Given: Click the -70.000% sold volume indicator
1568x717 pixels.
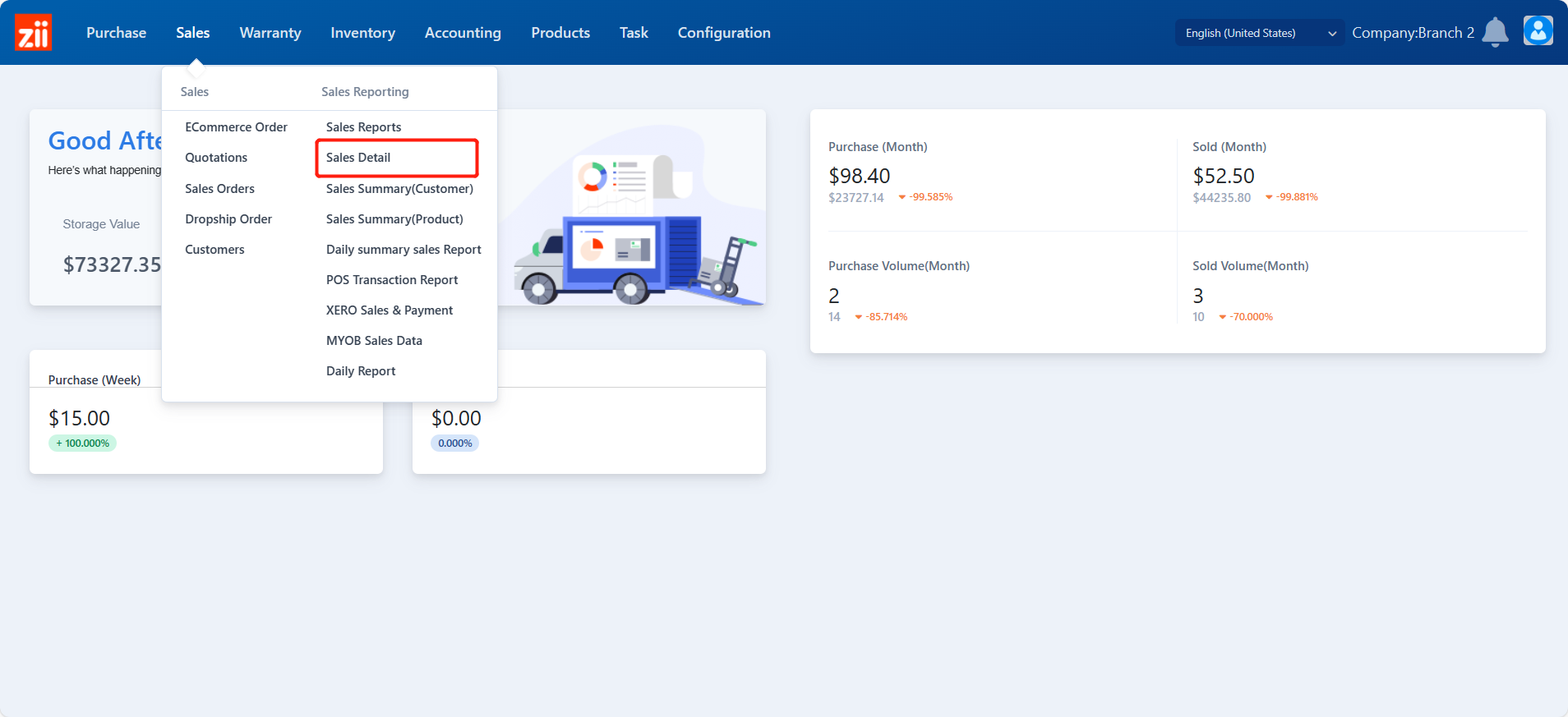Looking at the screenshot, I should (x=1246, y=317).
